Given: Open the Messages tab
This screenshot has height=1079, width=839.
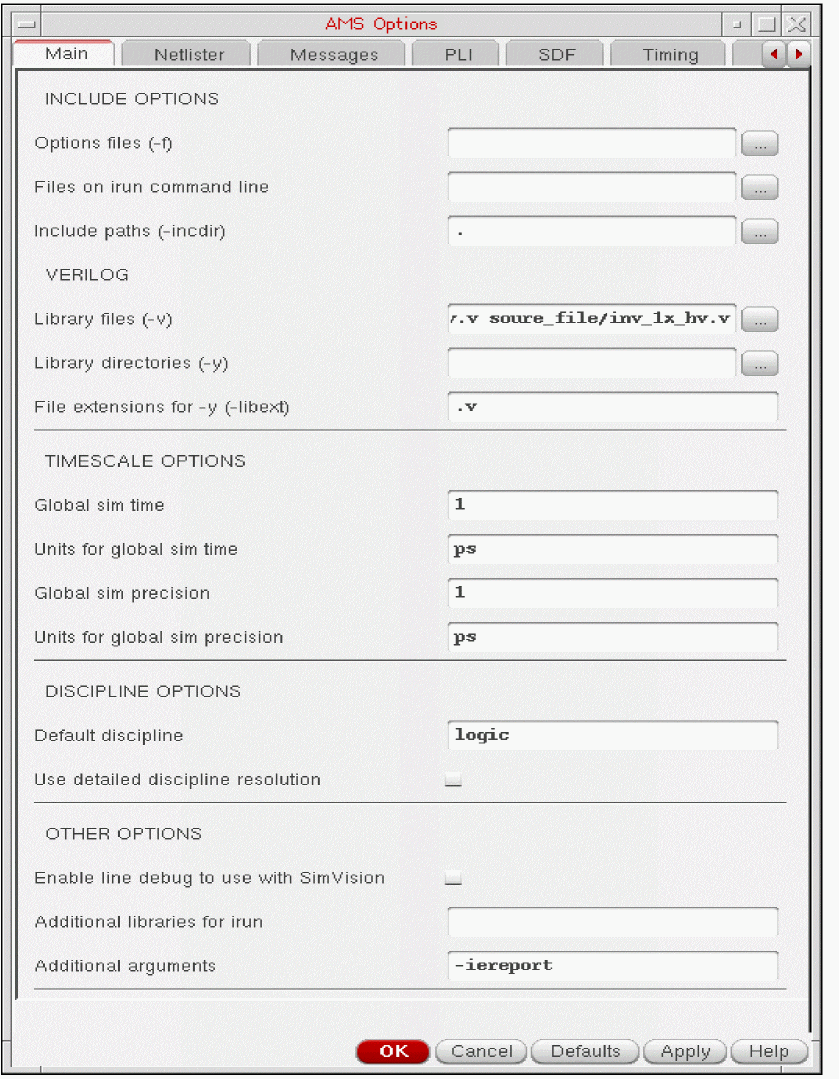Looking at the screenshot, I should click(x=334, y=54).
